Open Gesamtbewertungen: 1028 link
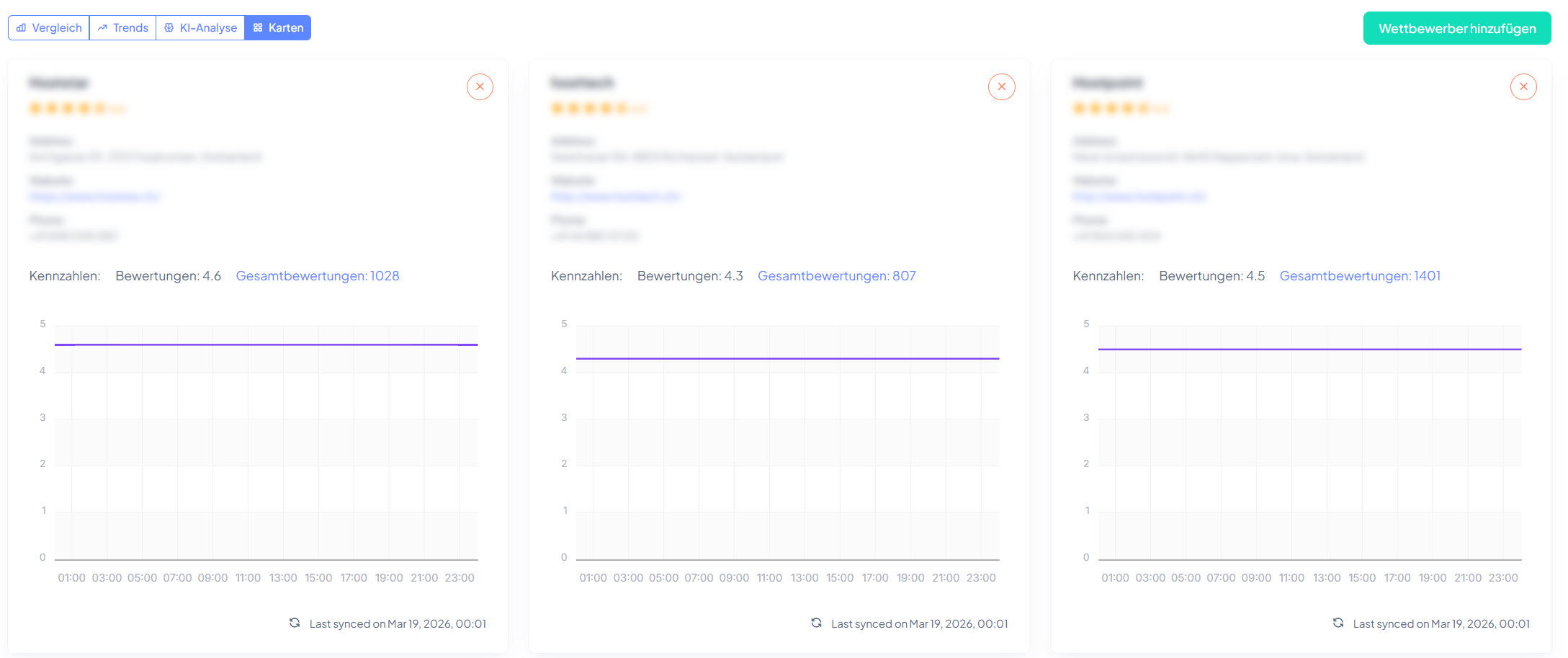This screenshot has width=1568, height=658. pos(317,276)
